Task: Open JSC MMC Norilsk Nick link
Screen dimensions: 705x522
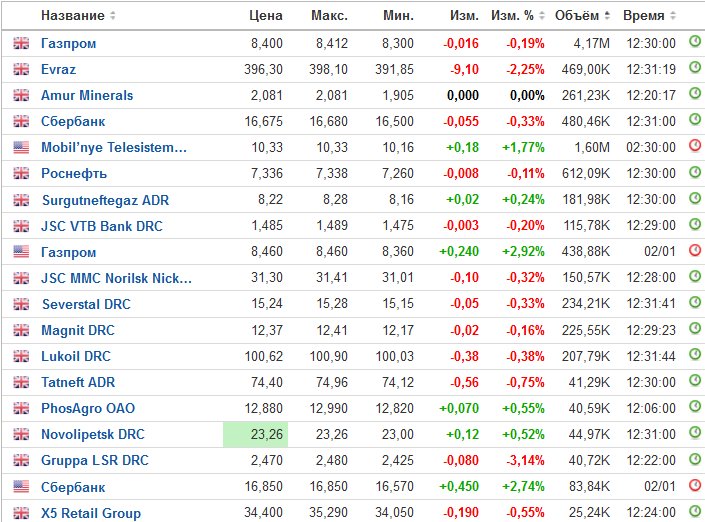Action: point(116,278)
